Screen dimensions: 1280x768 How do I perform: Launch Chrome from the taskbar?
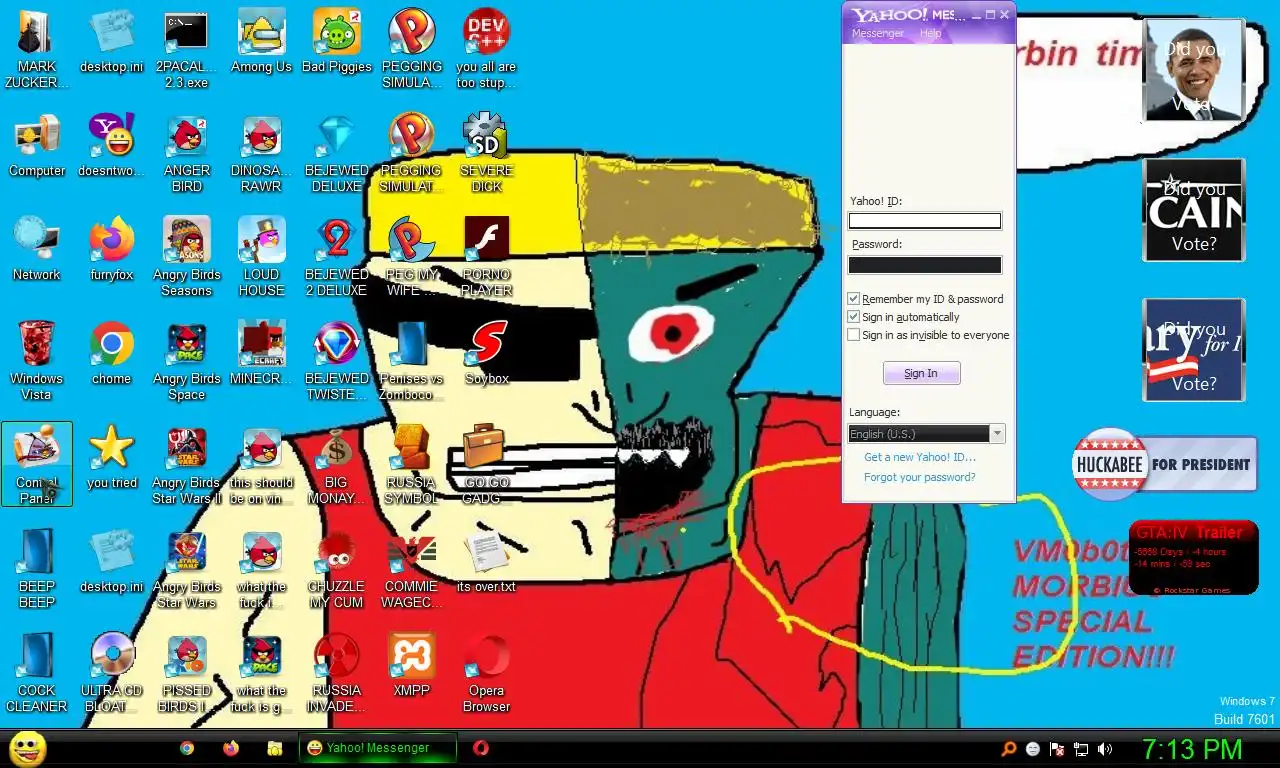[x=187, y=748]
